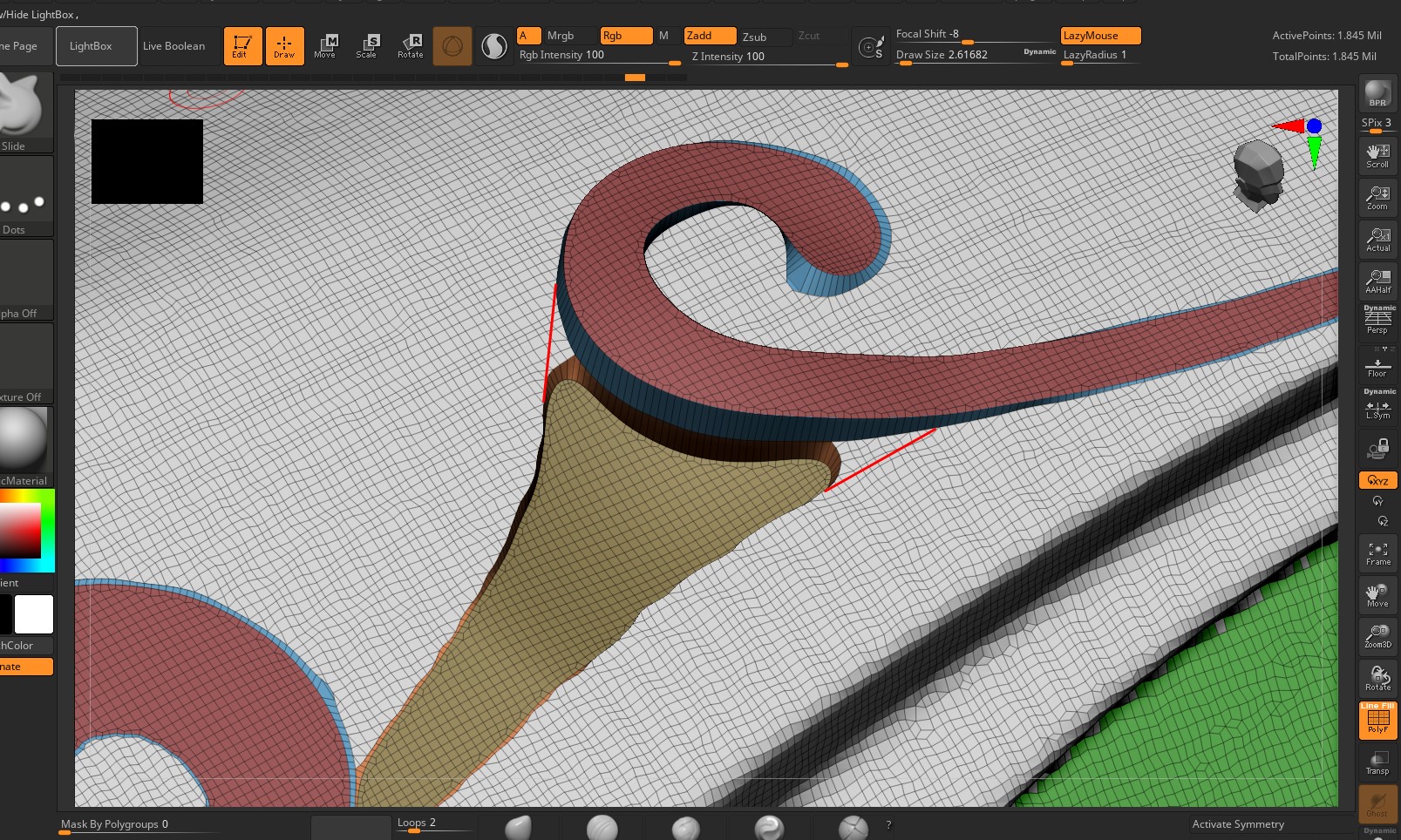Switch to Edit mode

click(x=242, y=45)
